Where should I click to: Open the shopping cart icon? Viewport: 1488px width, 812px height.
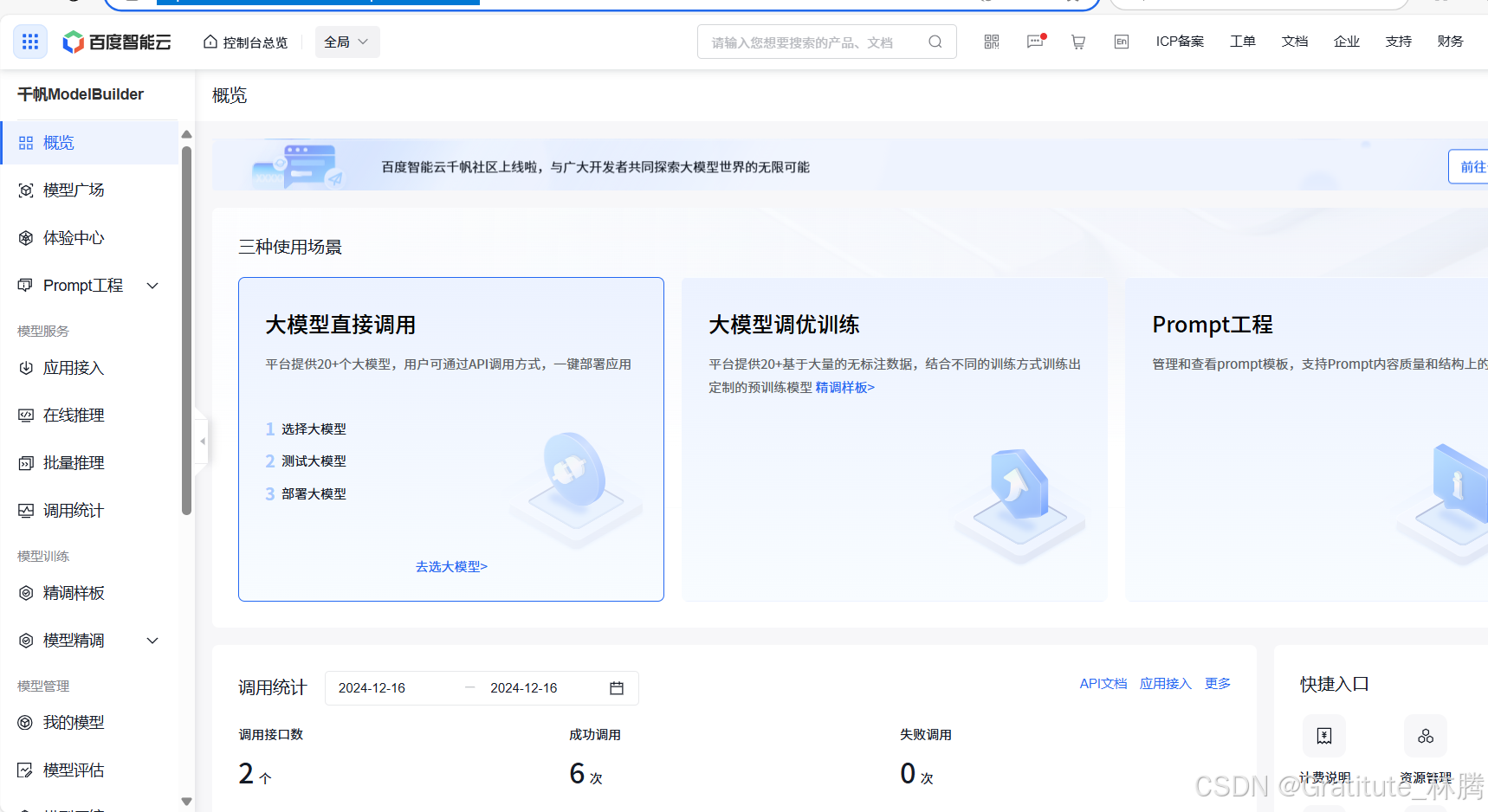(x=1078, y=42)
